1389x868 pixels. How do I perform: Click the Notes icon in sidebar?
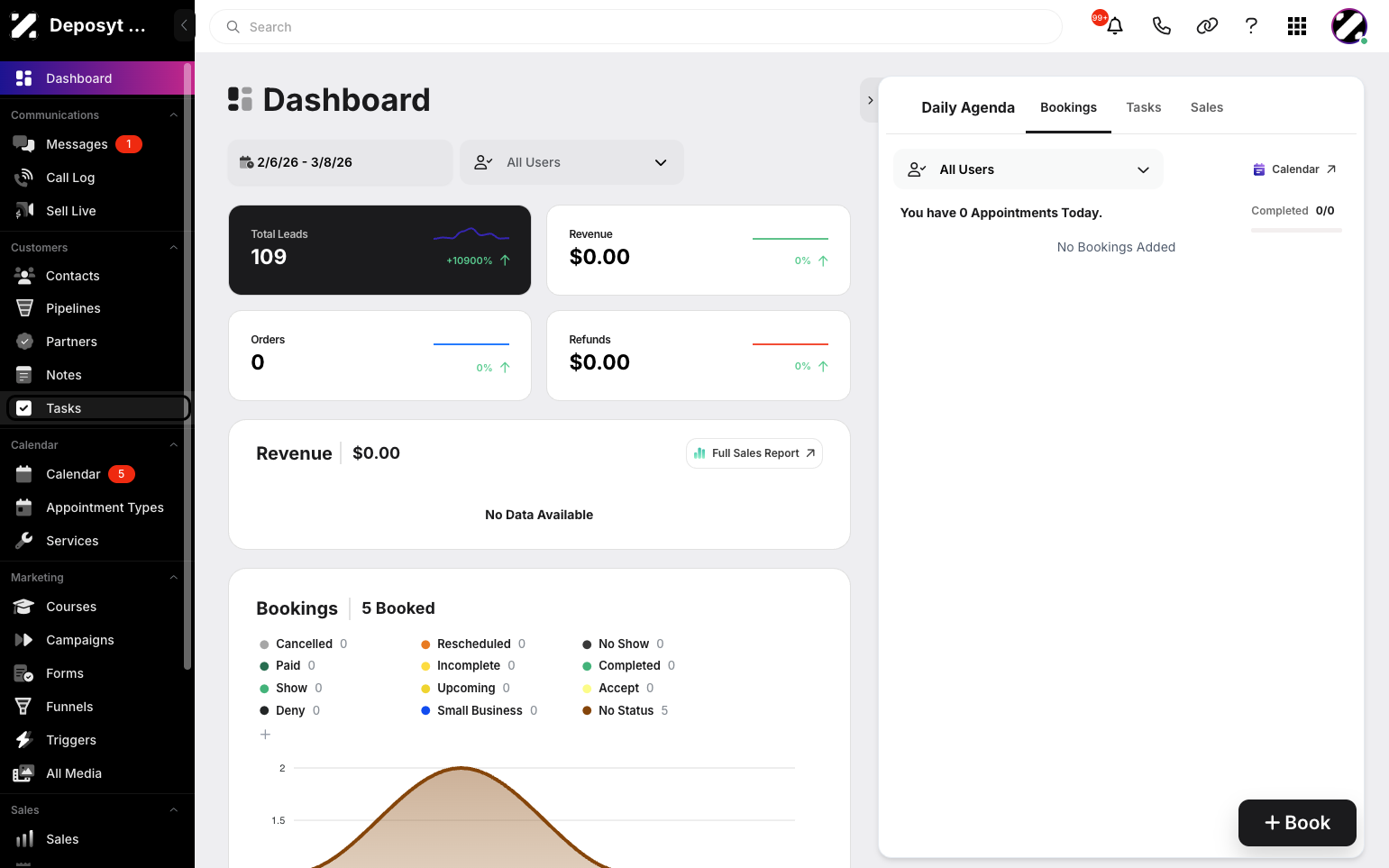24,375
